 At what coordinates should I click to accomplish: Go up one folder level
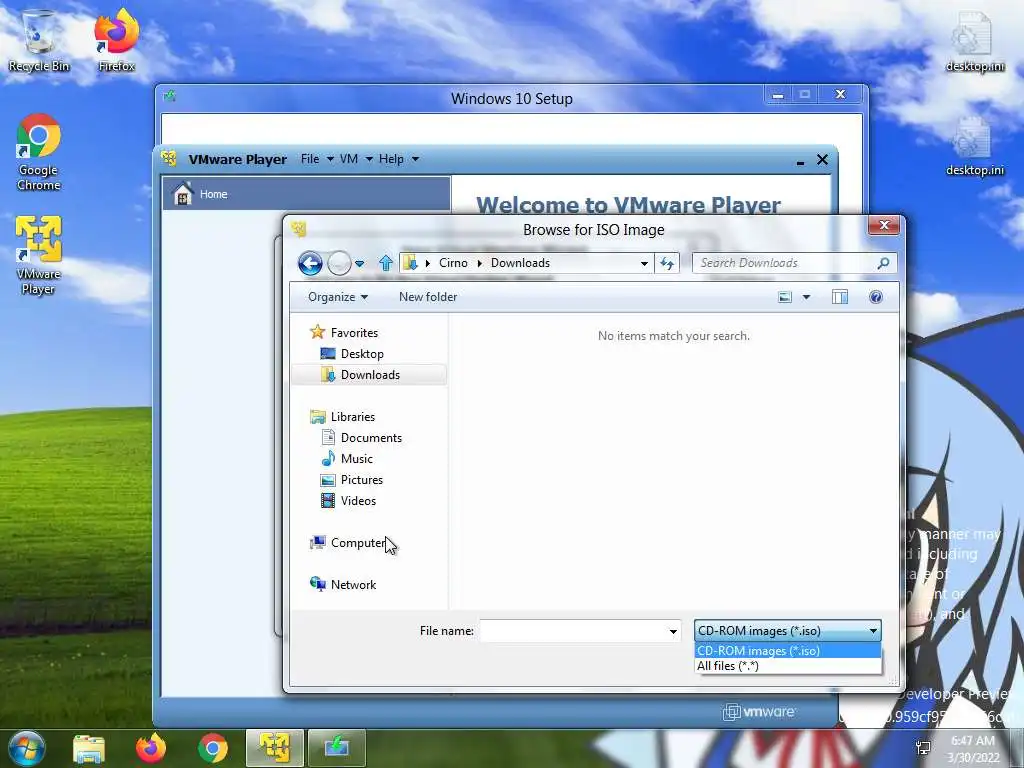[386, 263]
